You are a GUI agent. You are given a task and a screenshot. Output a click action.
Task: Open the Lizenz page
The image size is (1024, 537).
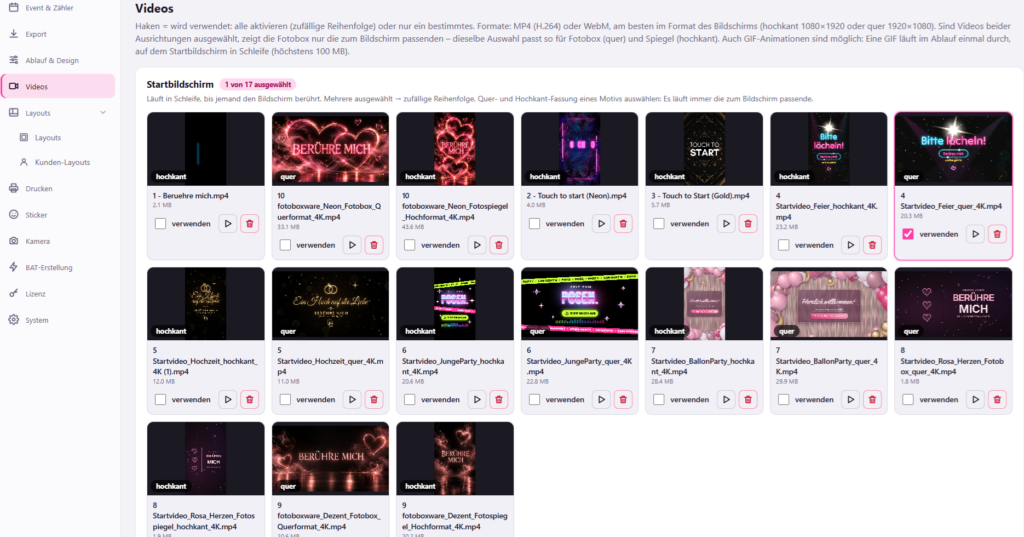point(58,293)
